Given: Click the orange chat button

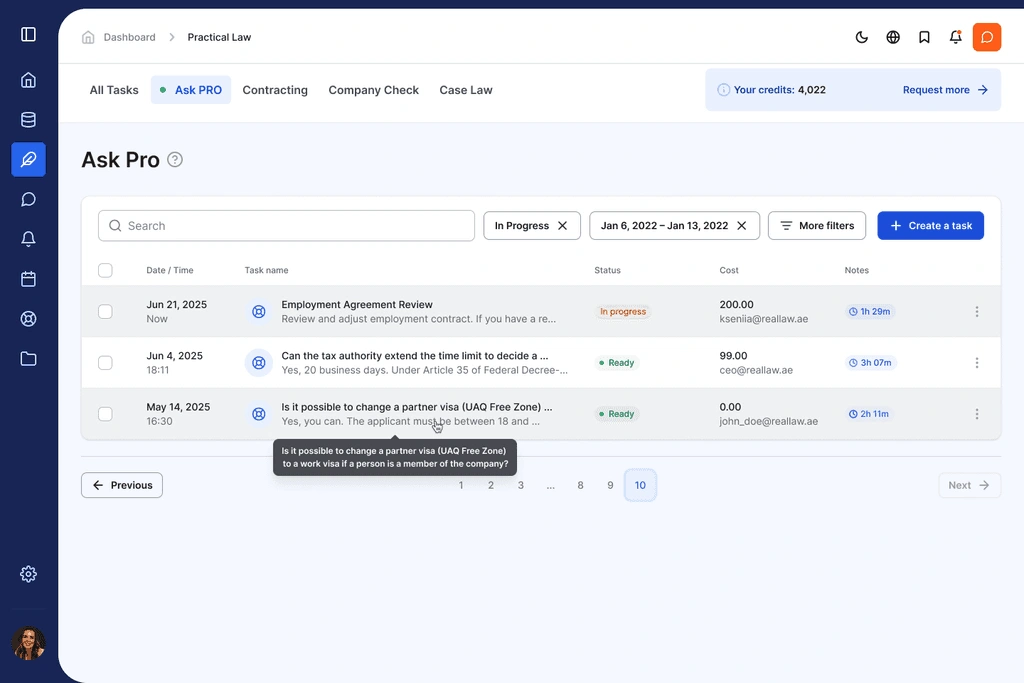Looking at the screenshot, I should [x=986, y=38].
